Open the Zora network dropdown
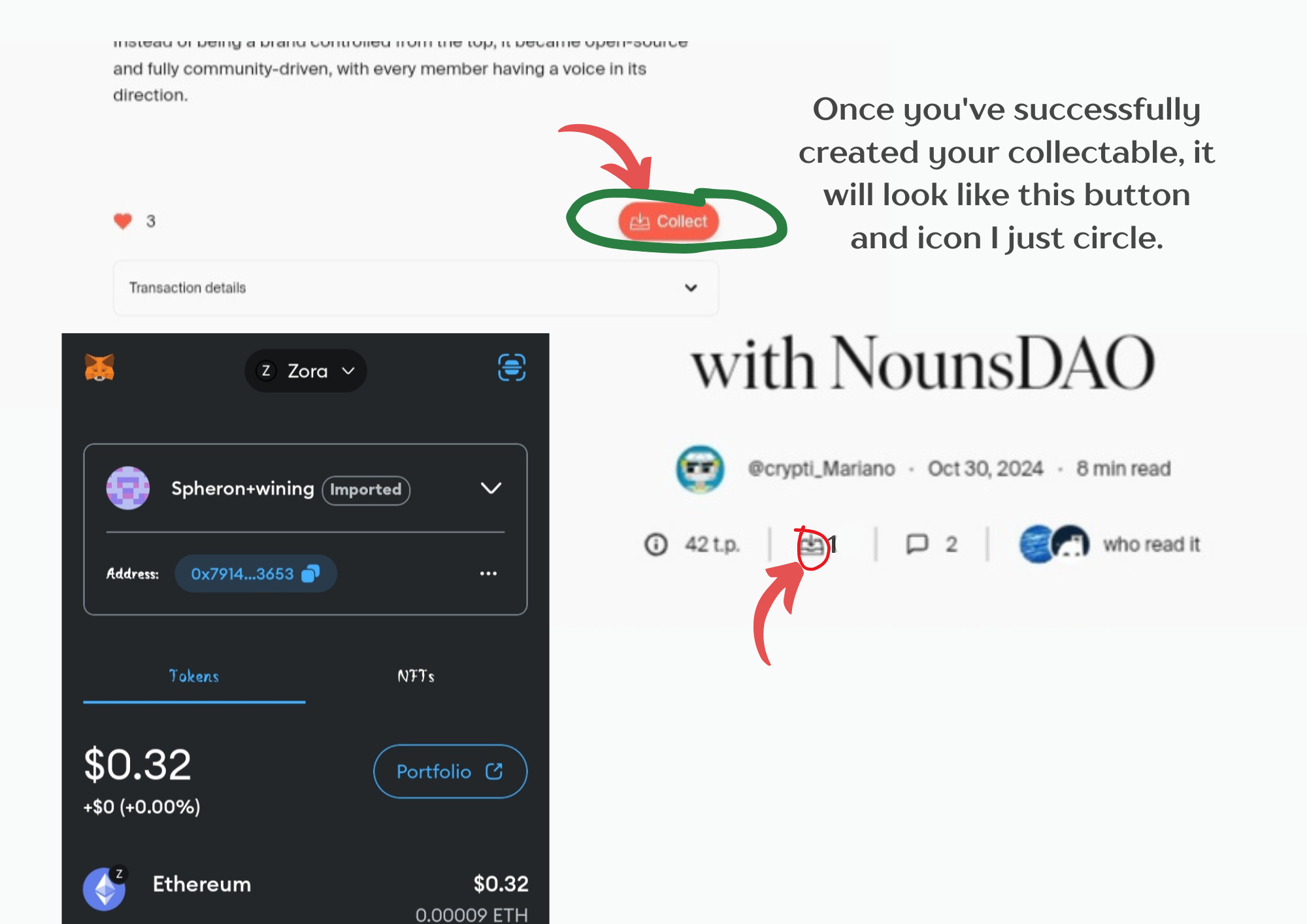The height and width of the screenshot is (924, 1307). (x=305, y=371)
